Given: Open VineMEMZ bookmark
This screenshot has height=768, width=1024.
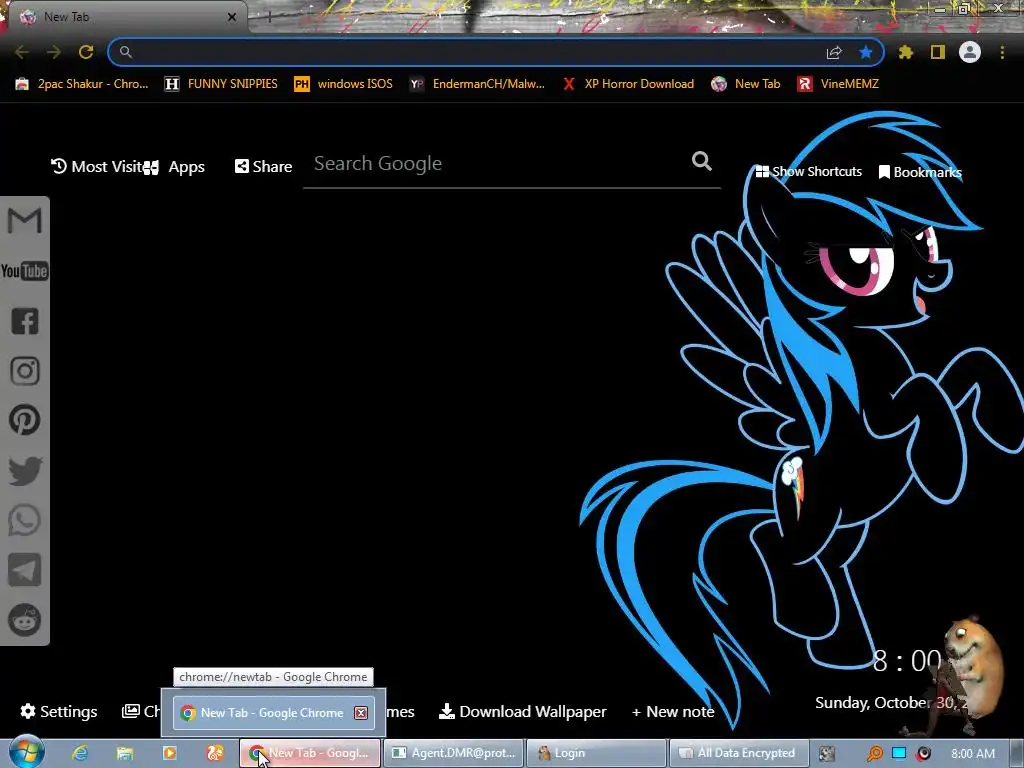Looking at the screenshot, I should point(838,84).
